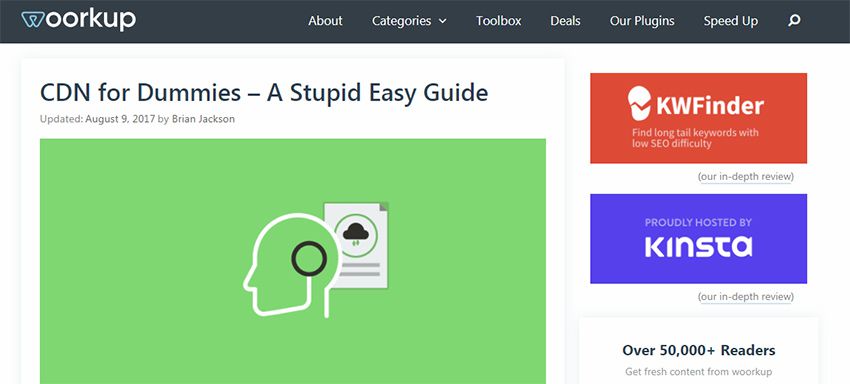Viewport: 850px width, 384px height.
Task: Click the head and document illustration
Action: click(x=315, y=260)
